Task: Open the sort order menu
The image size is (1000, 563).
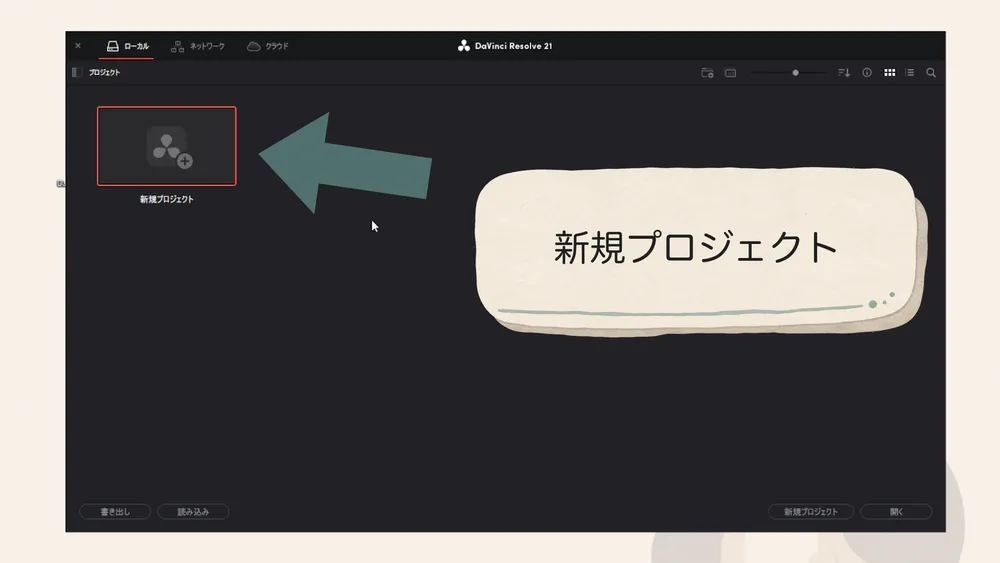Action: (x=844, y=73)
